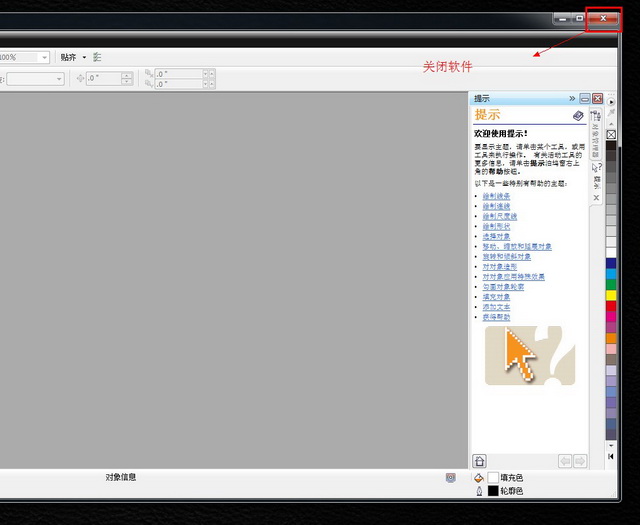This screenshot has width=640, height=525.
Task: Pick the green swatch in the color palette
Action: pos(611,284)
